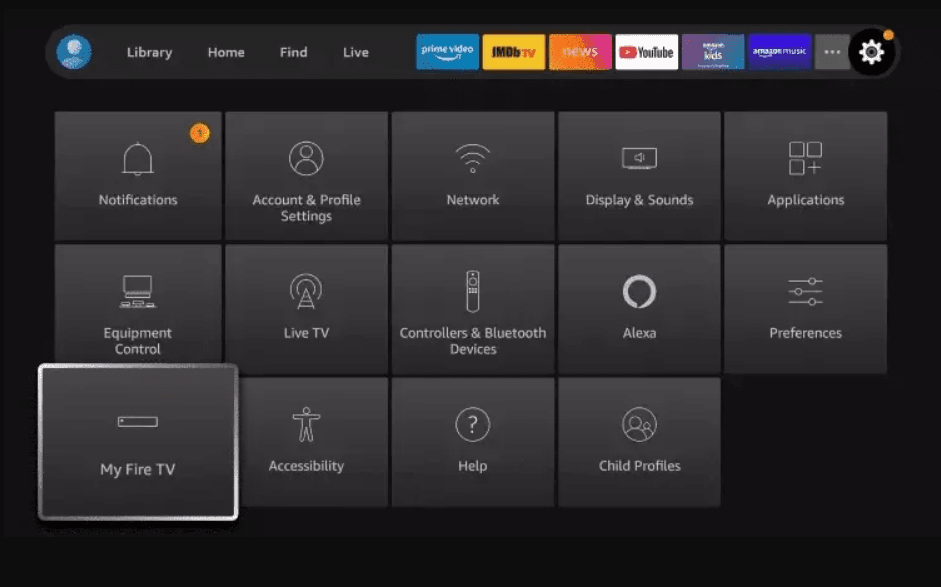Open Alexa settings
The width and height of the screenshot is (941, 587).
point(639,308)
